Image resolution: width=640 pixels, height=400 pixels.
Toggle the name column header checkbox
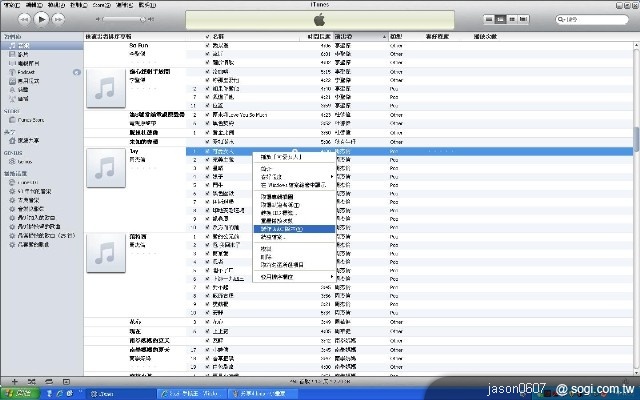coord(208,36)
